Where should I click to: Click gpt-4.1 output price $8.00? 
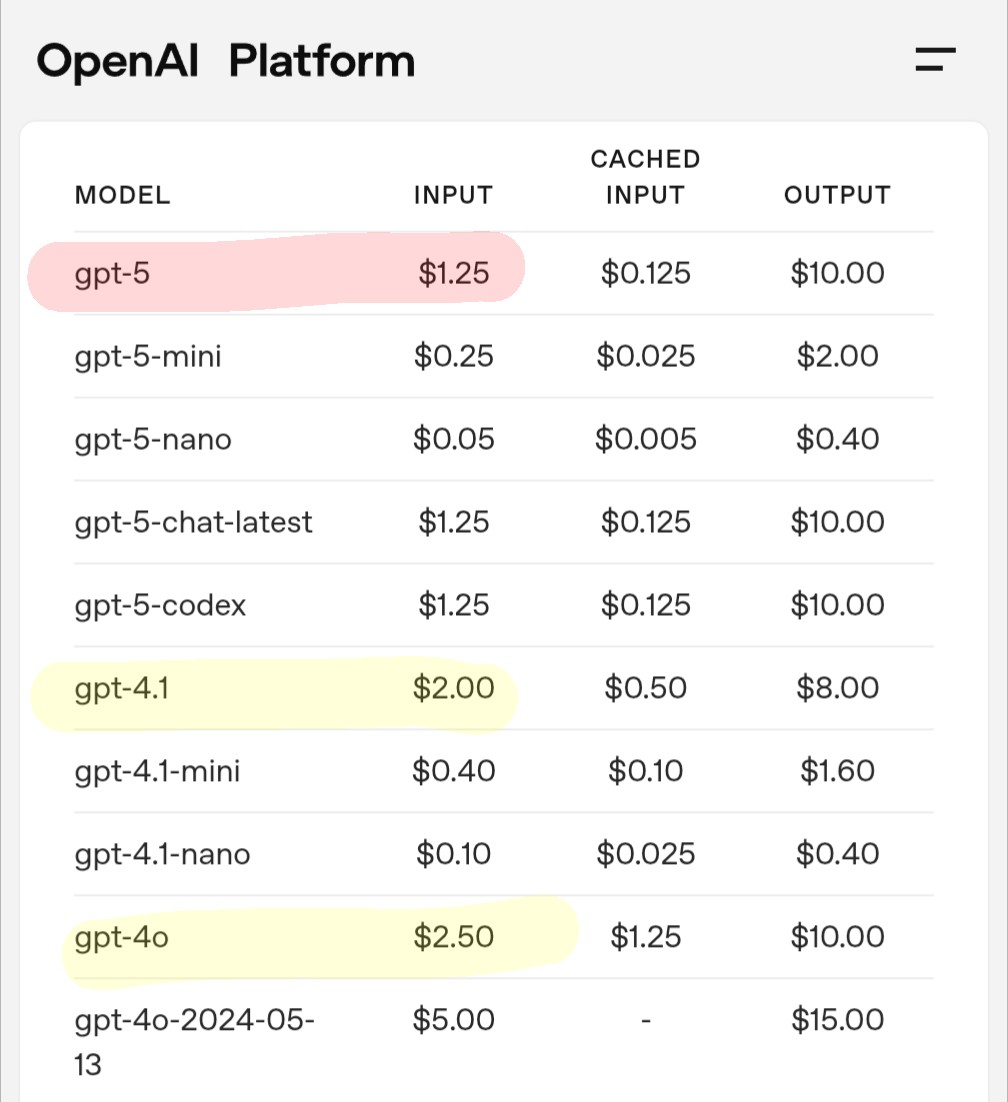pyautogui.click(x=837, y=688)
